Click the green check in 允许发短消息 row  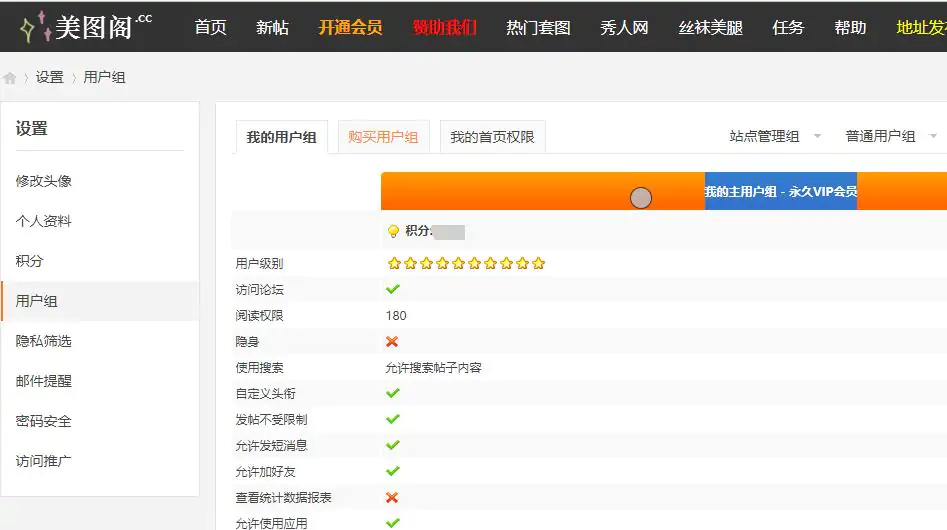click(x=393, y=445)
